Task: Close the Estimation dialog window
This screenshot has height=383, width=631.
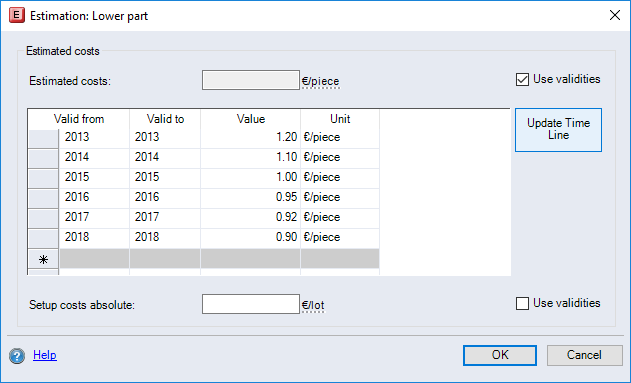Action: click(x=615, y=16)
